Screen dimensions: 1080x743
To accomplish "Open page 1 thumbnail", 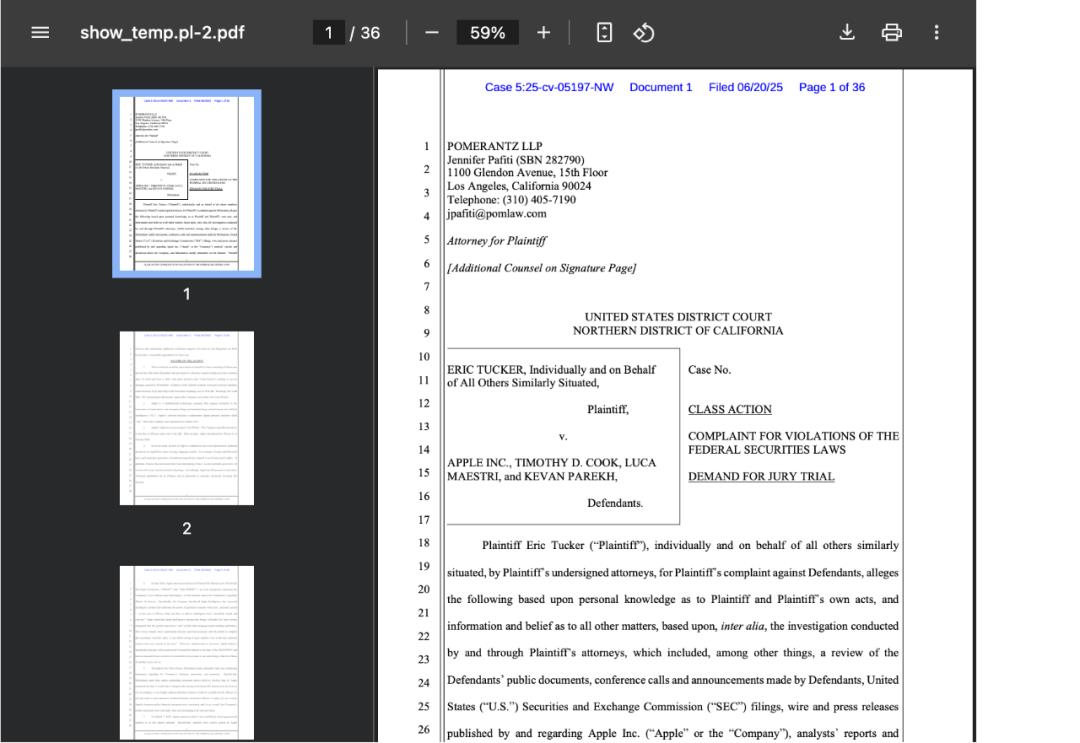I will click(x=187, y=184).
